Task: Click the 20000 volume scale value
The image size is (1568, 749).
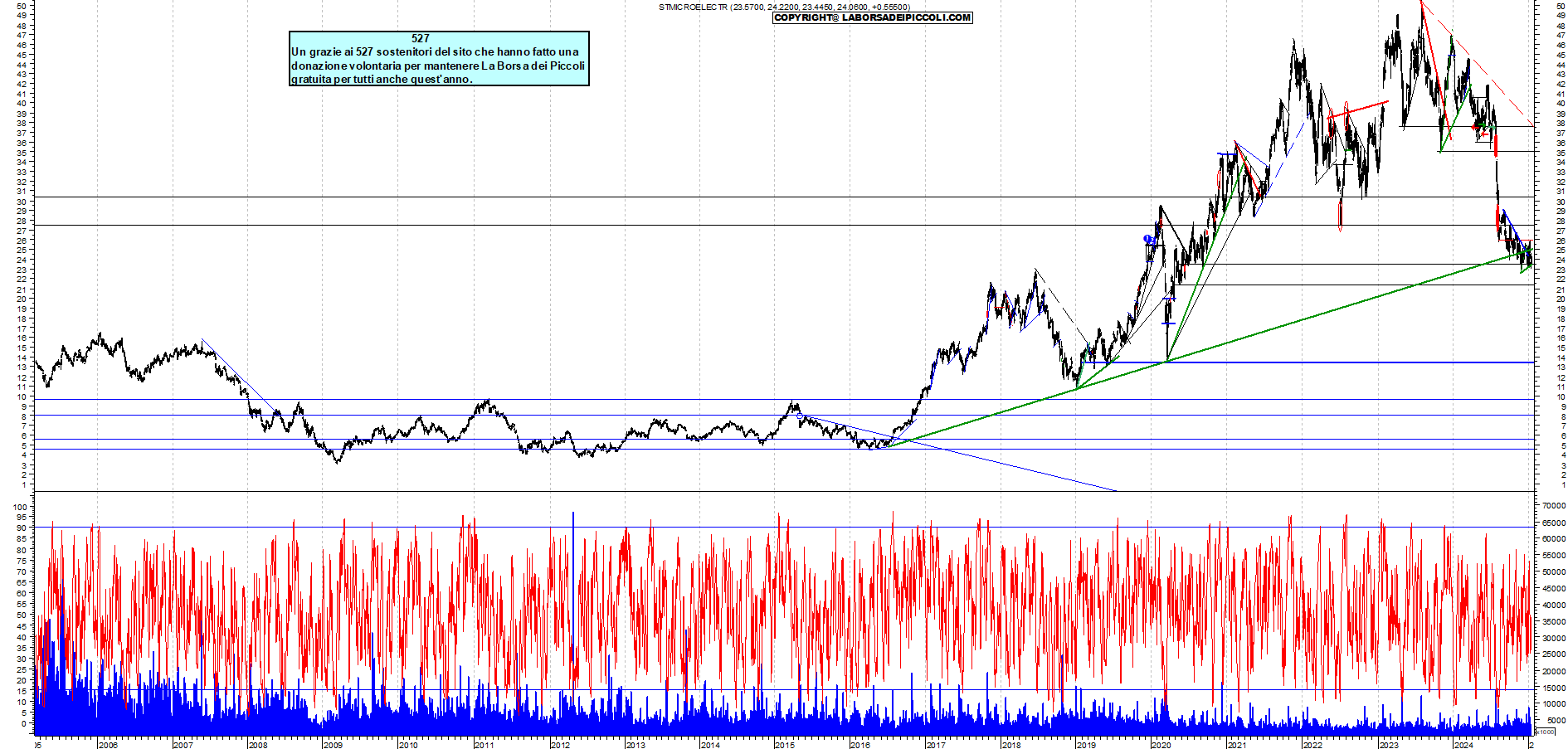Action: 1553,671
